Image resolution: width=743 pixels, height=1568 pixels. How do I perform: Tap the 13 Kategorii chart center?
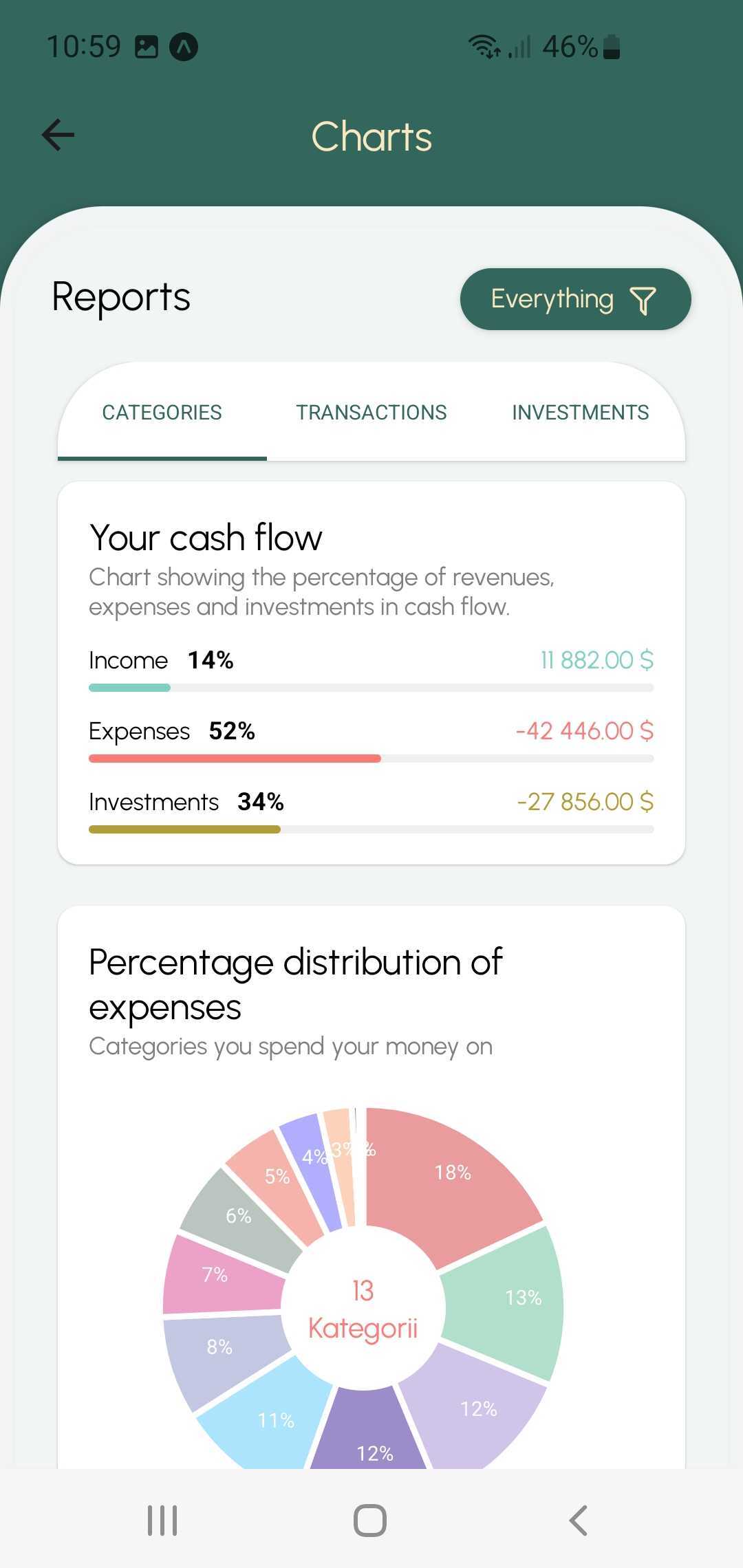pyautogui.click(x=363, y=1310)
